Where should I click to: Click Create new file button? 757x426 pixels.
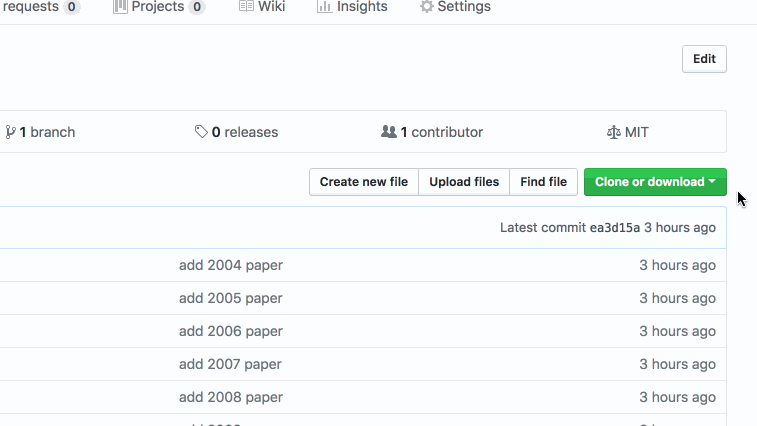pos(364,182)
